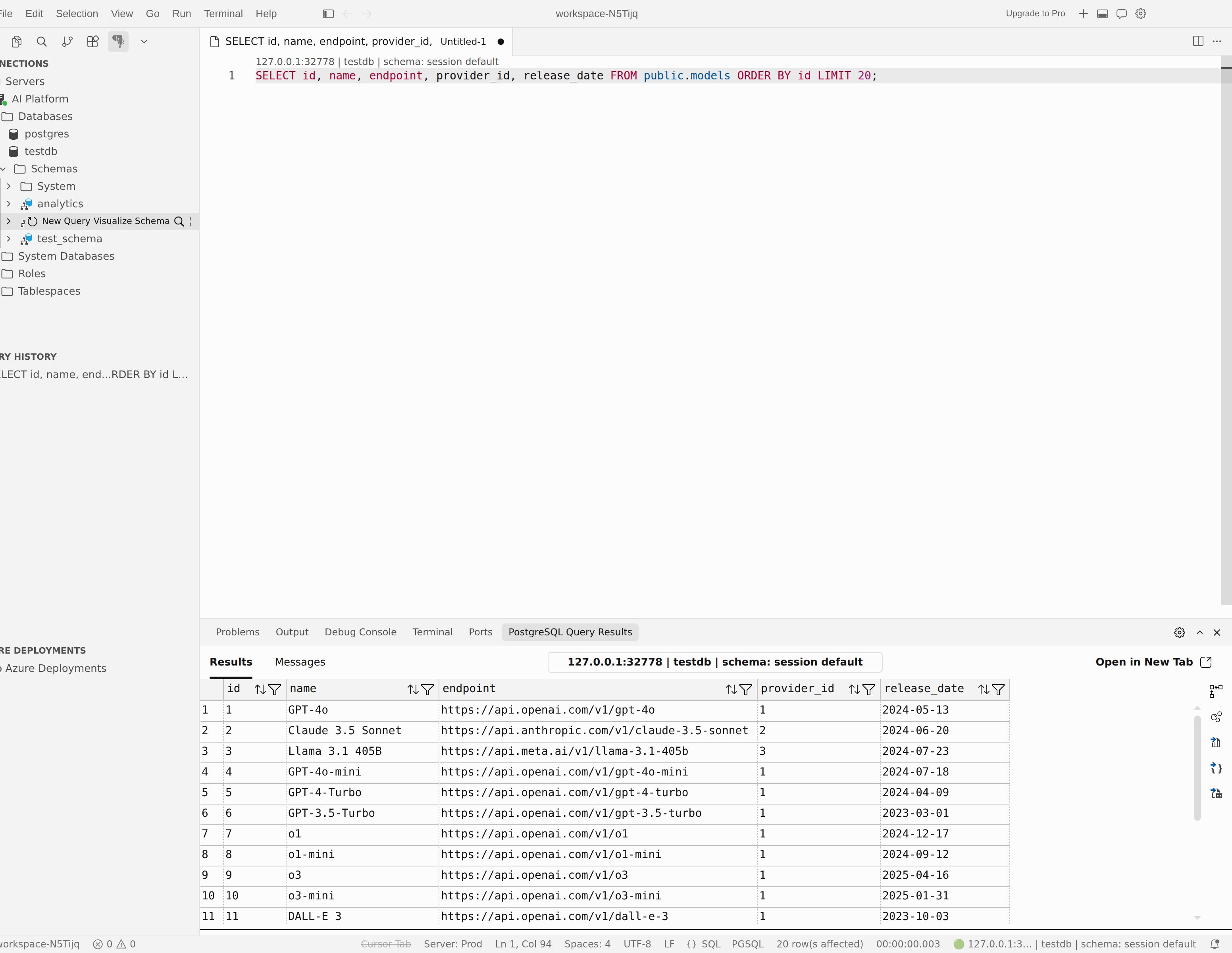Open the Explorer view icon

(17, 41)
